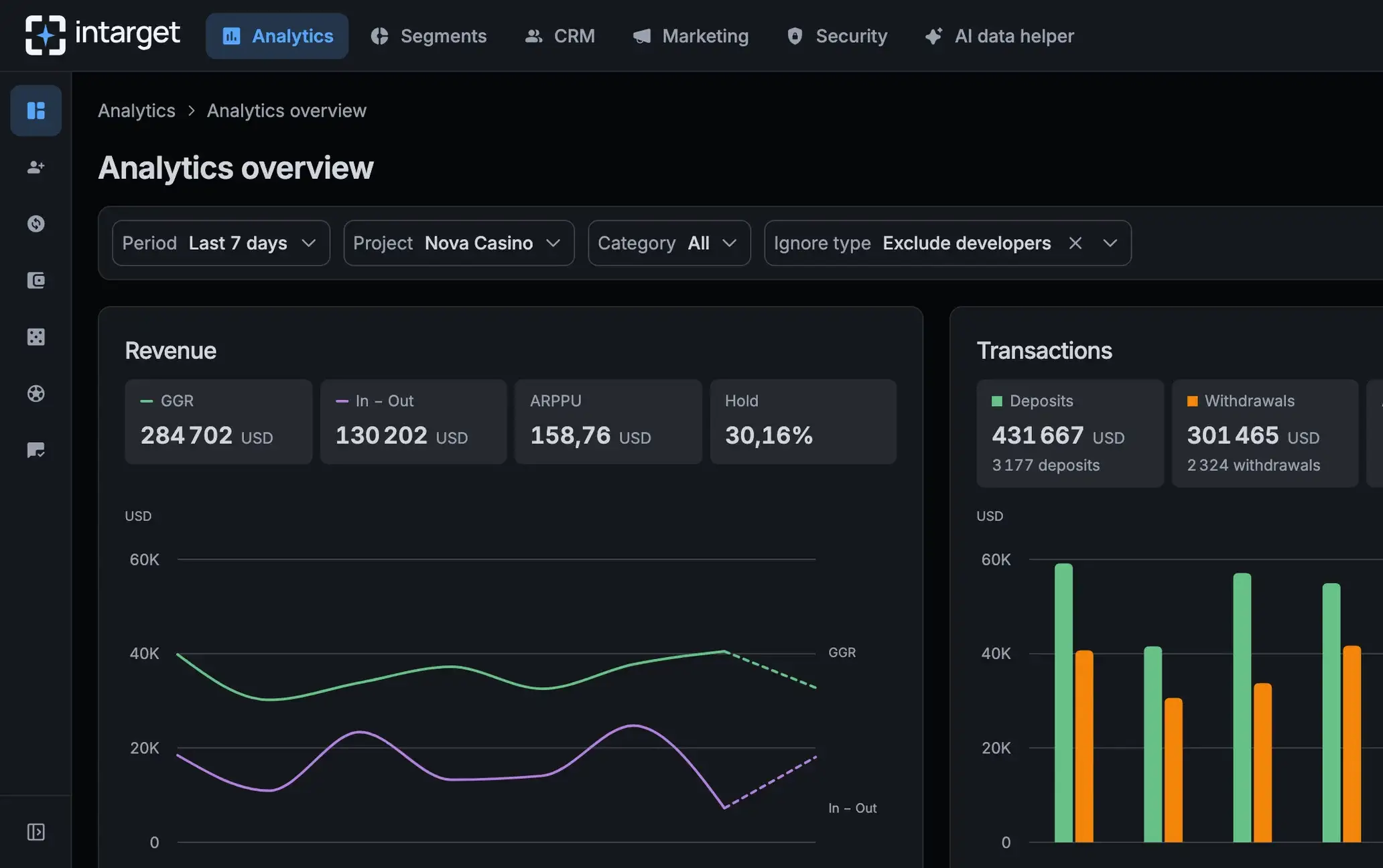The height and width of the screenshot is (868, 1383).
Task: Expand the Project Nova Casino dropdown
Action: coord(459,243)
